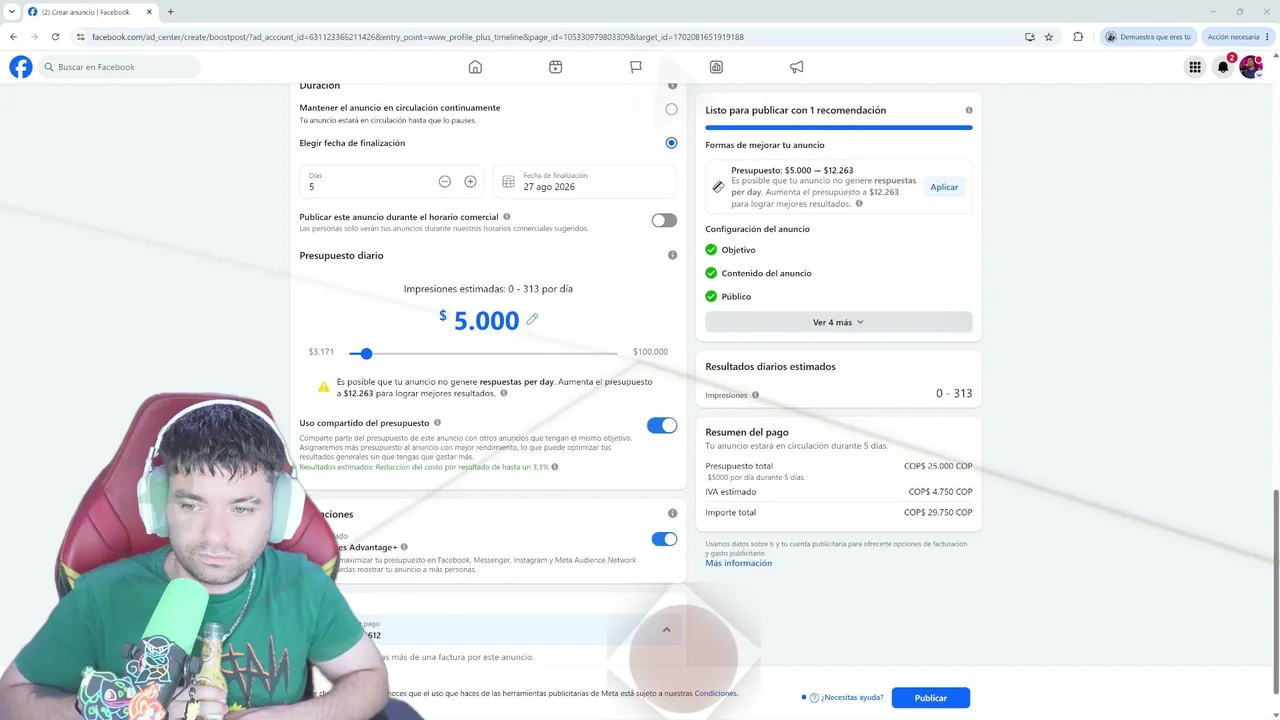Click the daily budget slider handle

point(366,353)
